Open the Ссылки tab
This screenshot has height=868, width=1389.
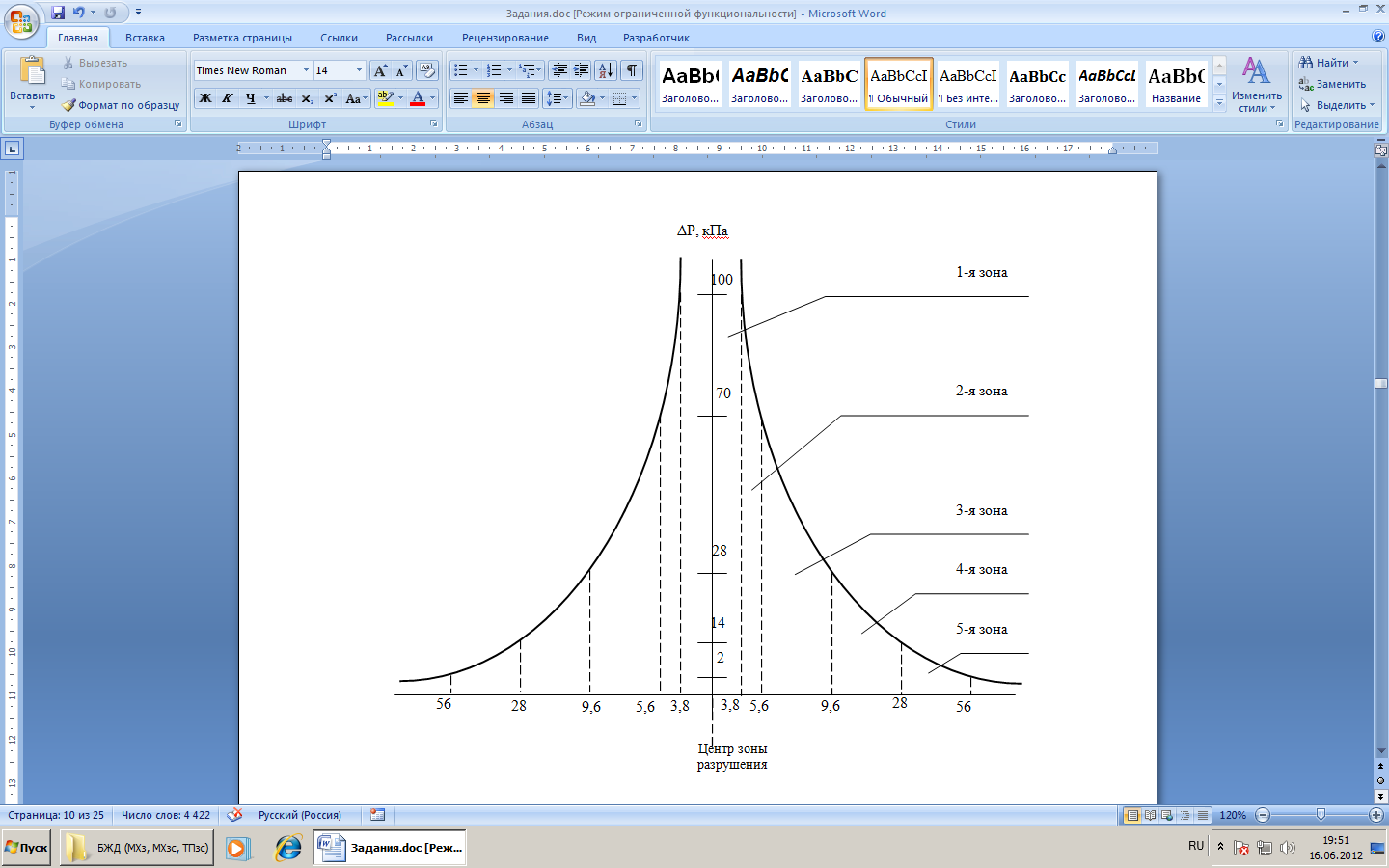[339, 38]
